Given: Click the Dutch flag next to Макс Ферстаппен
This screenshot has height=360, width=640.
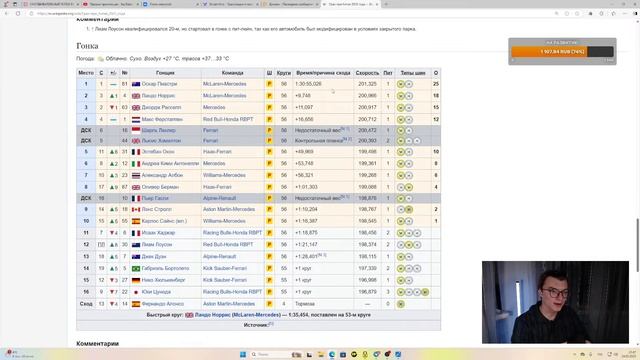Looking at the screenshot, I should click(x=136, y=120).
